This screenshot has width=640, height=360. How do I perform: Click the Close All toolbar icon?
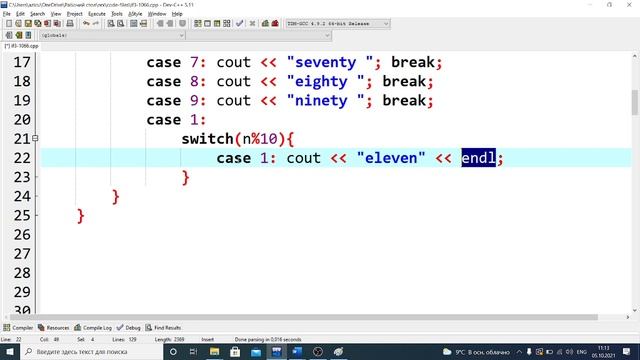tap(57, 24)
